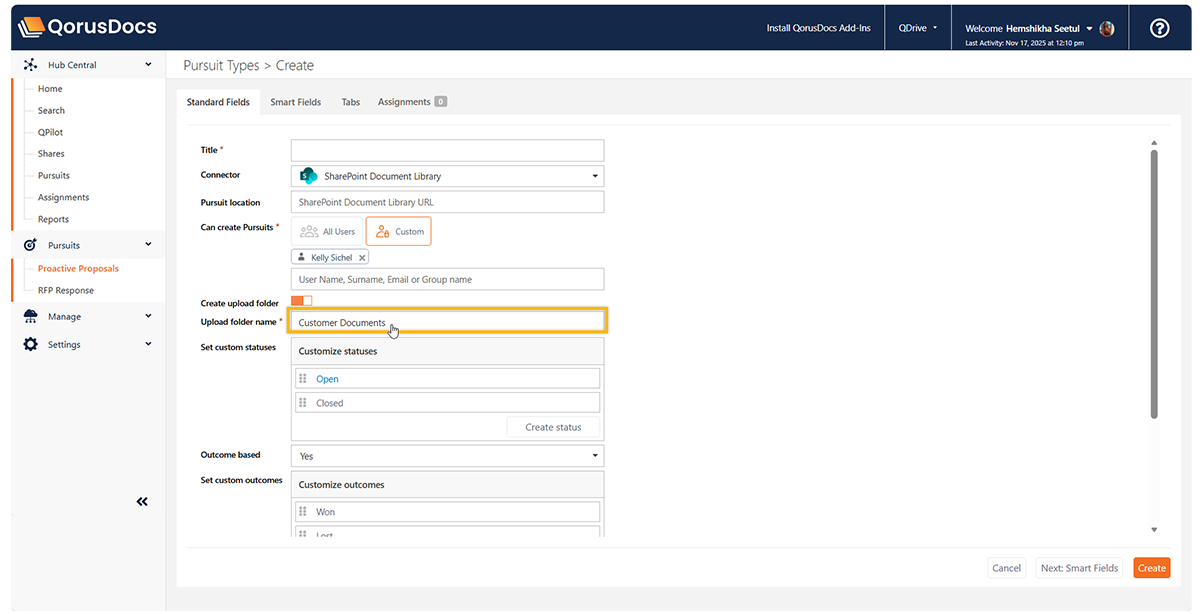Image resolution: width=1203 pixels, height=614 pixels.
Task: Click the orange Create button
Action: (1151, 568)
